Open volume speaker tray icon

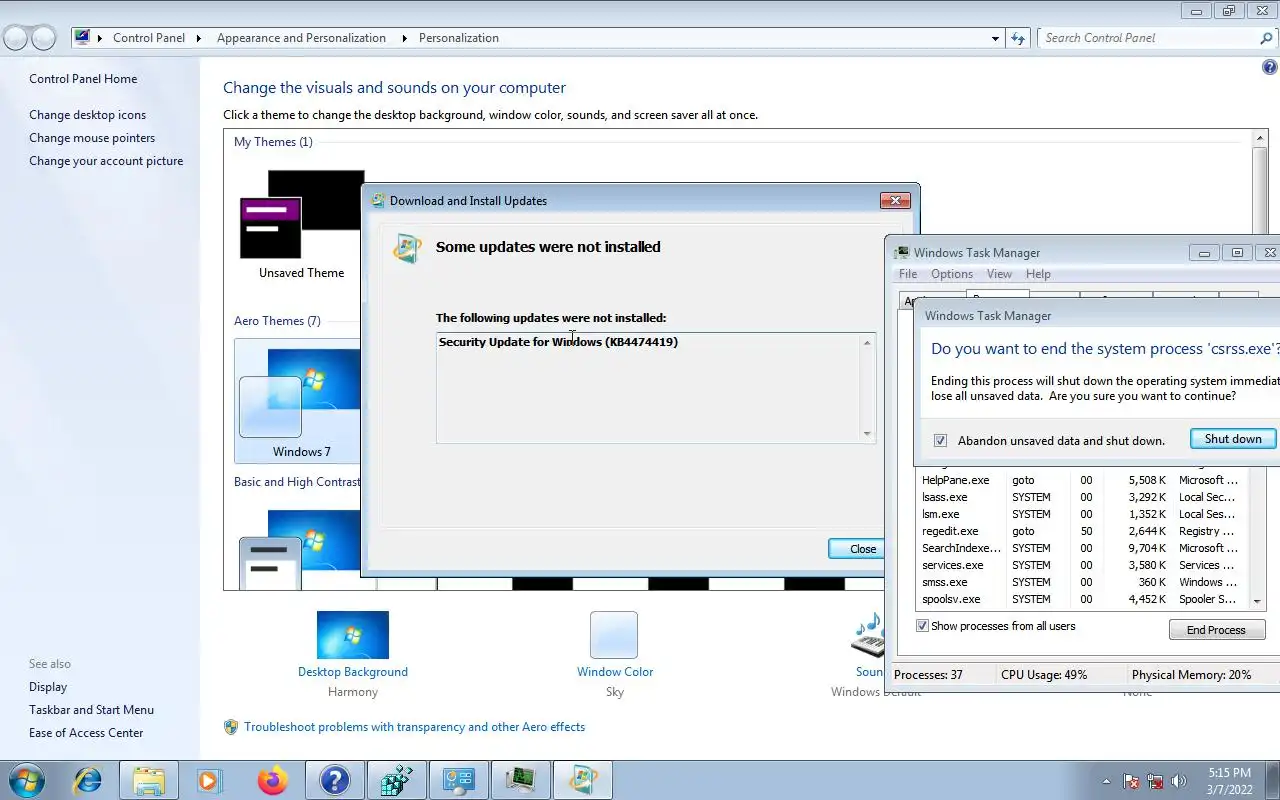pos(1179,781)
